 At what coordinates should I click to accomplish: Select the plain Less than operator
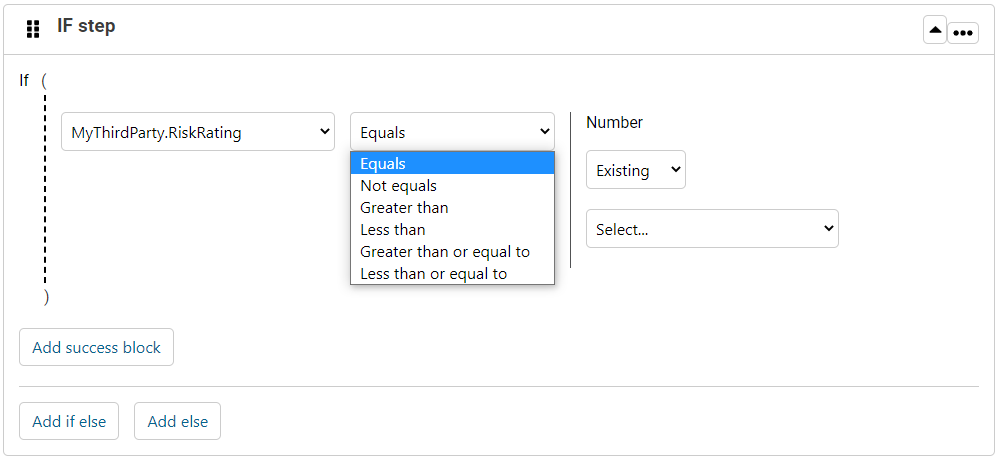coord(453,229)
